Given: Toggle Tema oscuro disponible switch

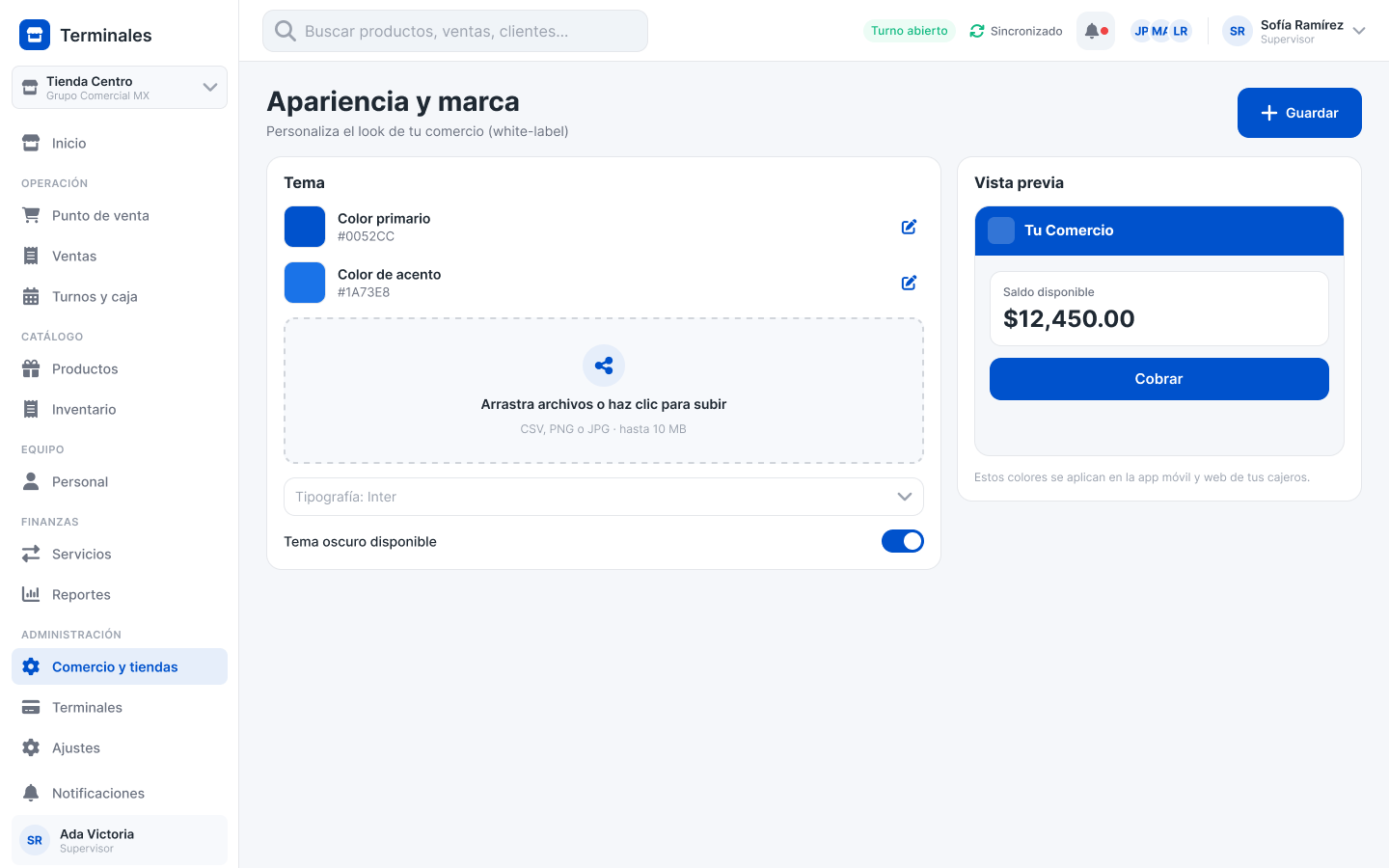Looking at the screenshot, I should click(x=903, y=541).
